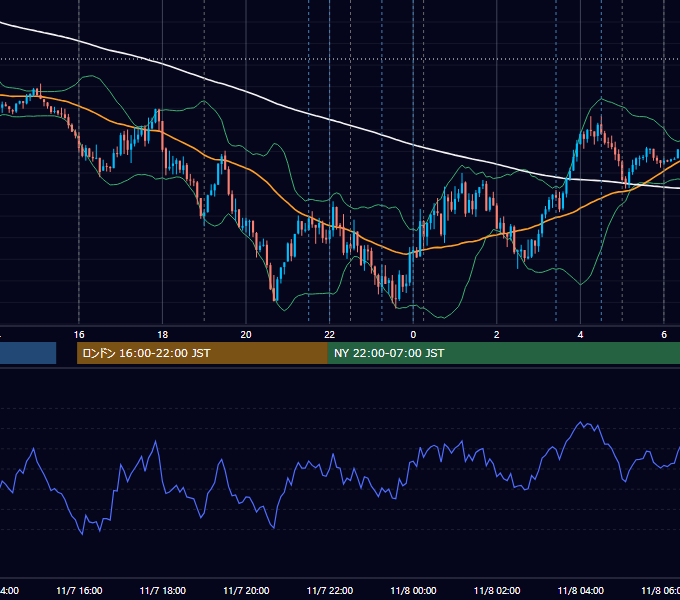680x600 pixels.
Task: Click the NY 22:00-07:00 JST session bar
Action: click(503, 353)
